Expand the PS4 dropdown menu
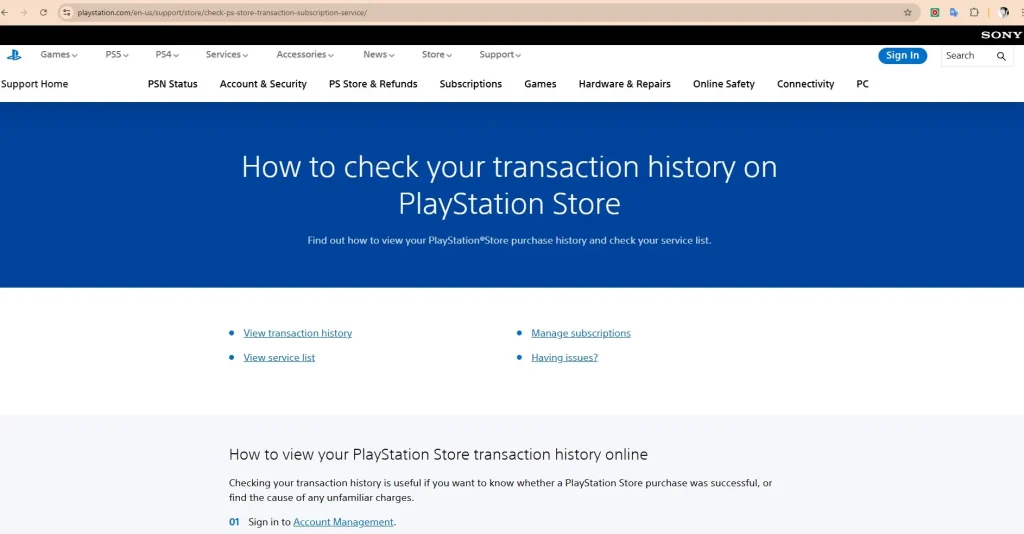 [x=167, y=55]
